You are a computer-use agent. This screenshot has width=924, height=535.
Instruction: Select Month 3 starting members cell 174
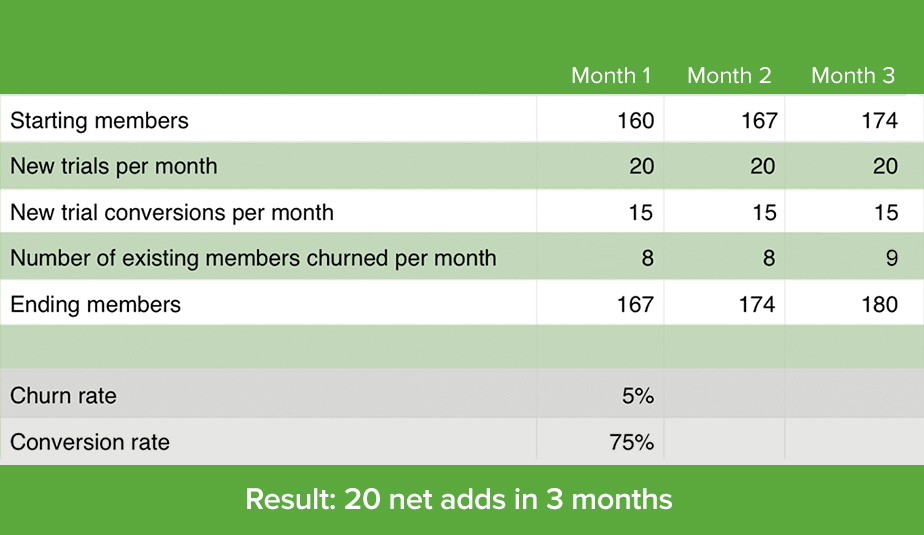(879, 121)
